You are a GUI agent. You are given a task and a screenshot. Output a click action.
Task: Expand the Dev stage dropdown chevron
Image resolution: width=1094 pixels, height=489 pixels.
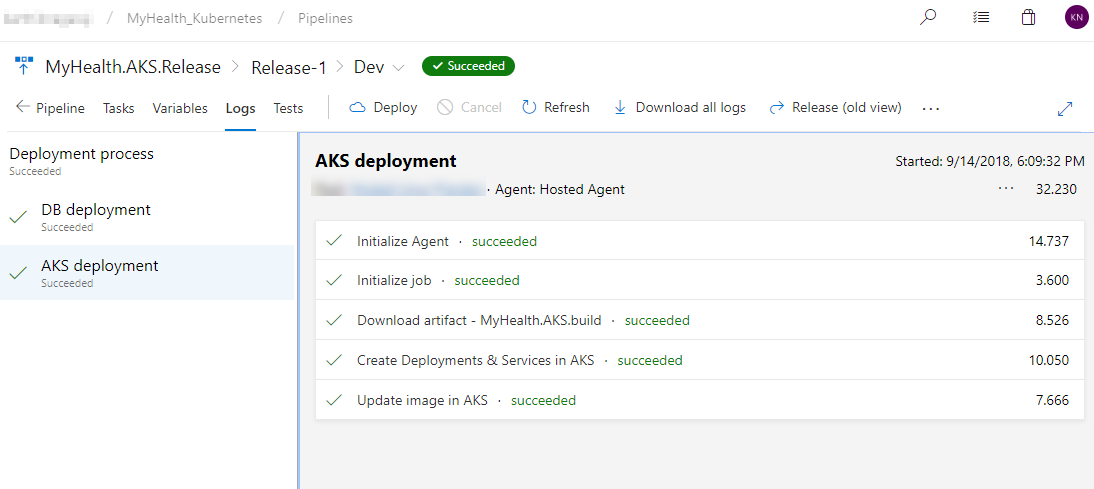398,68
